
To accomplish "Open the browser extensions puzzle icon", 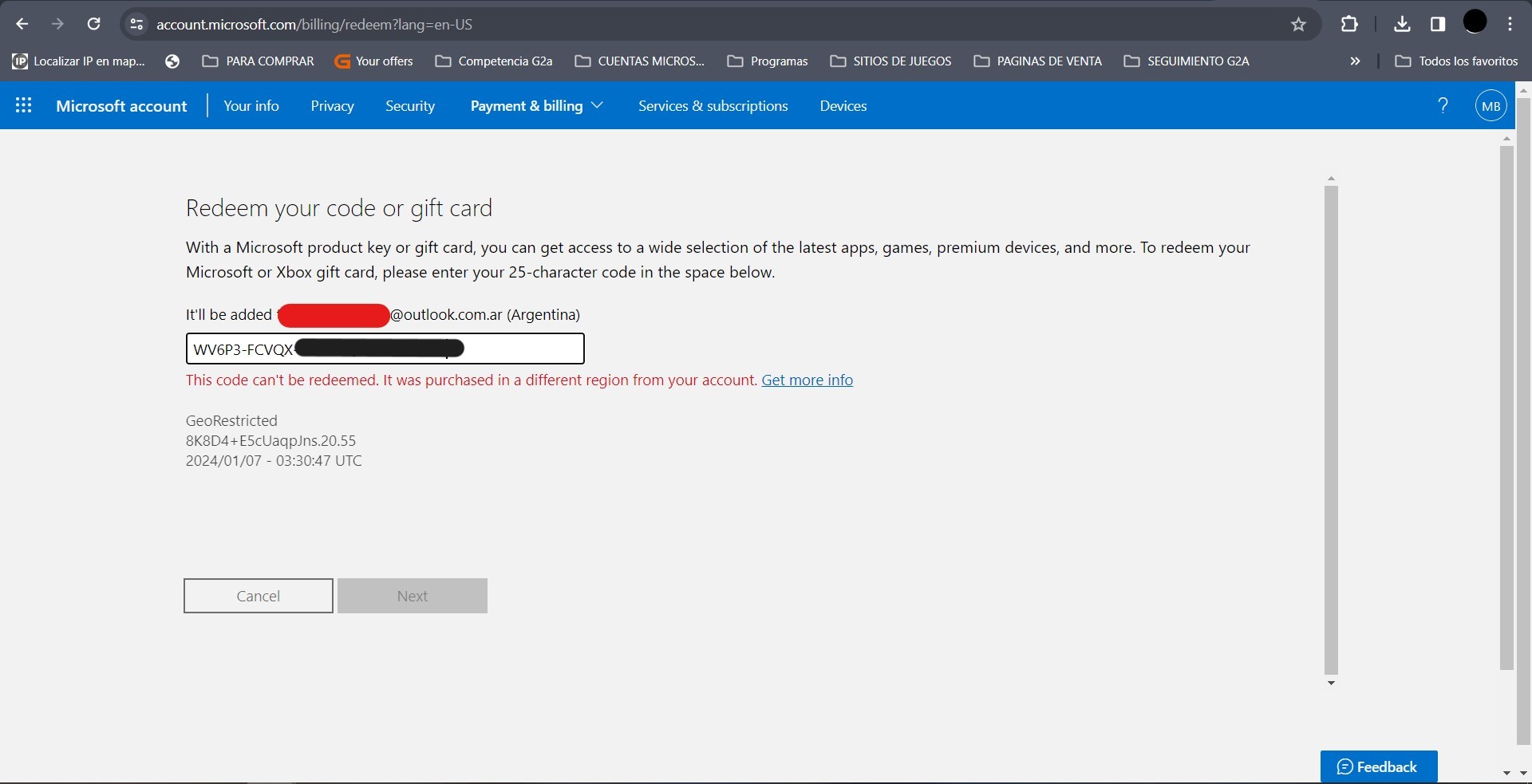I will click(x=1349, y=24).
